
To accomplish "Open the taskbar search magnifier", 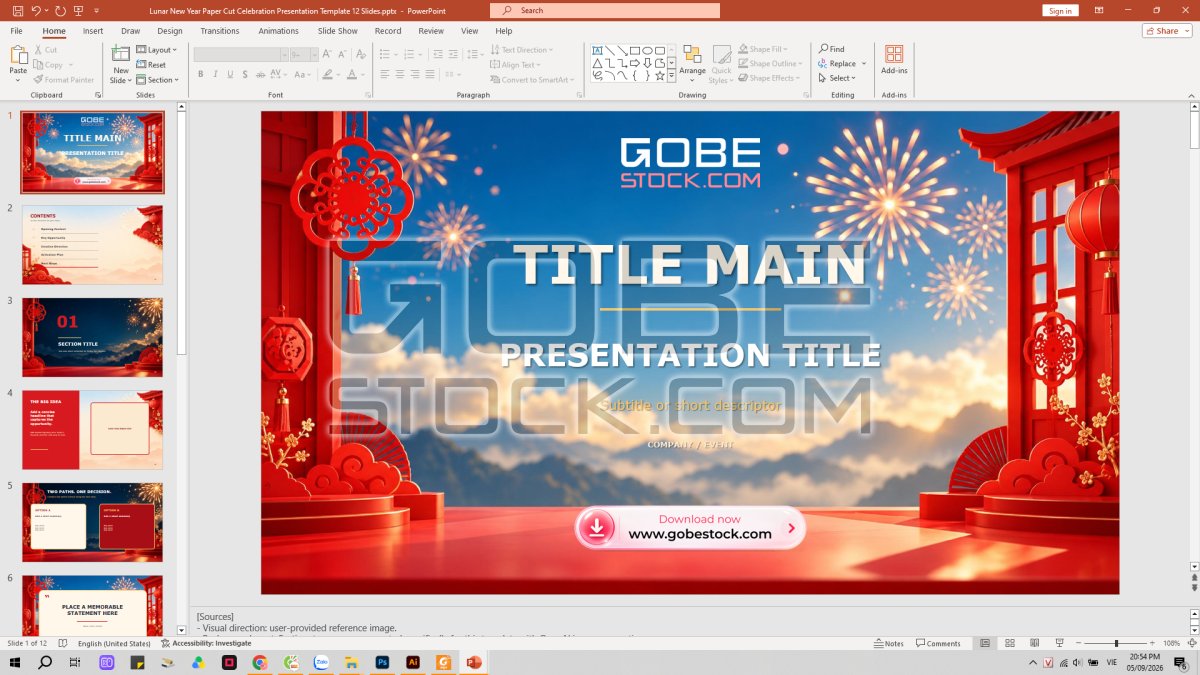I will click(x=45, y=662).
